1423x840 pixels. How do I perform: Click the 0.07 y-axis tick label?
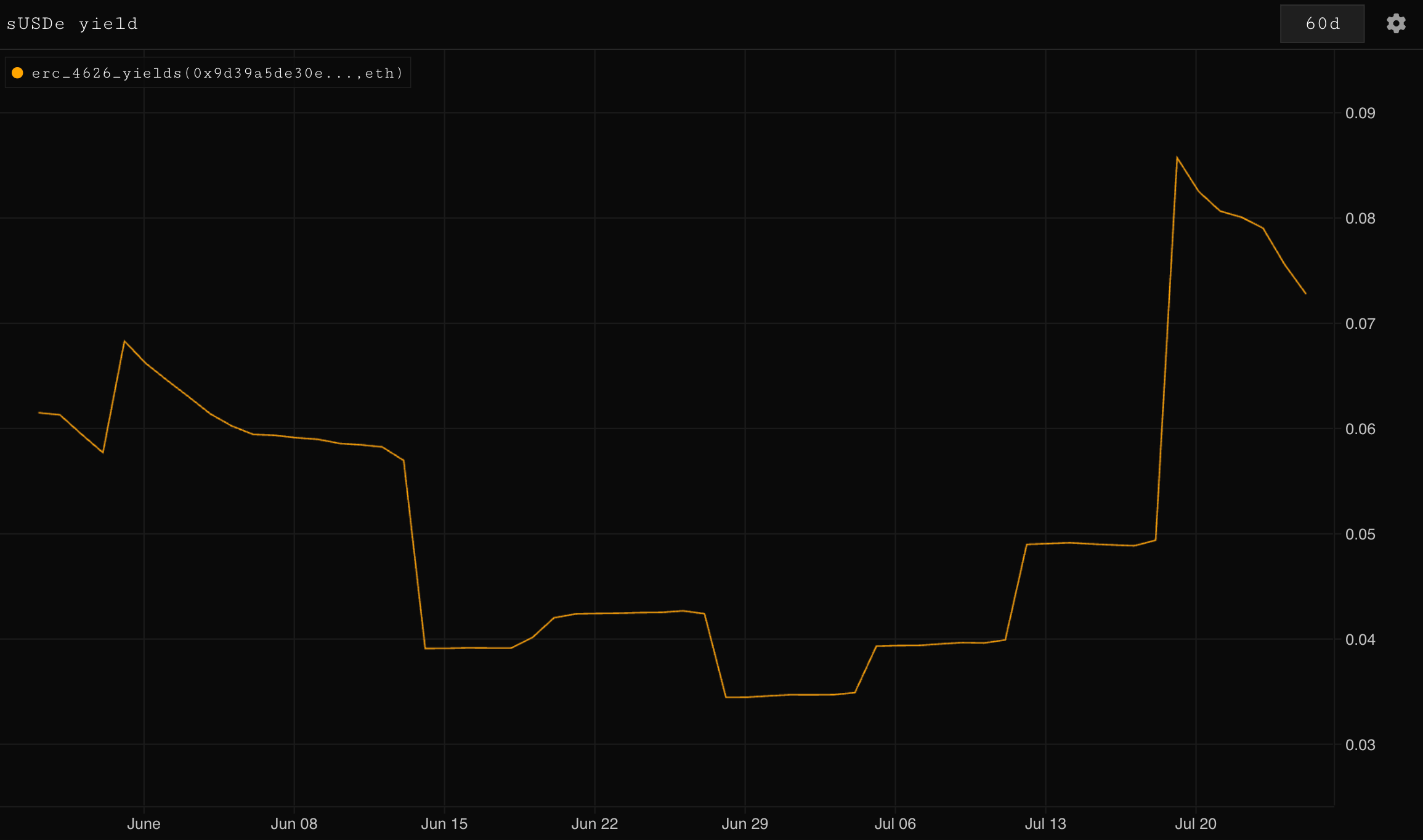tap(1360, 323)
